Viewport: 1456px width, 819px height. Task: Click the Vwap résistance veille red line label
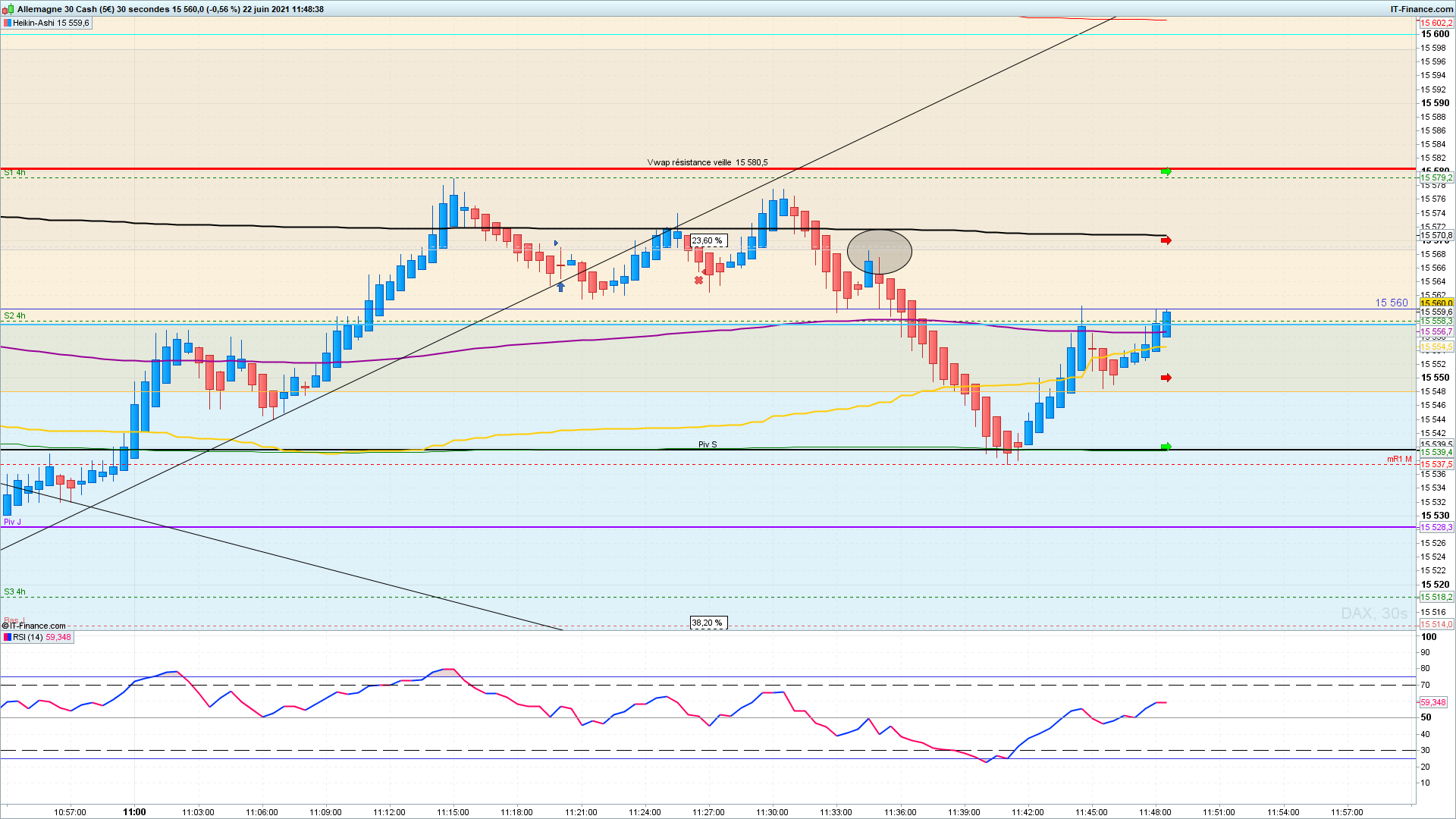coord(707,162)
